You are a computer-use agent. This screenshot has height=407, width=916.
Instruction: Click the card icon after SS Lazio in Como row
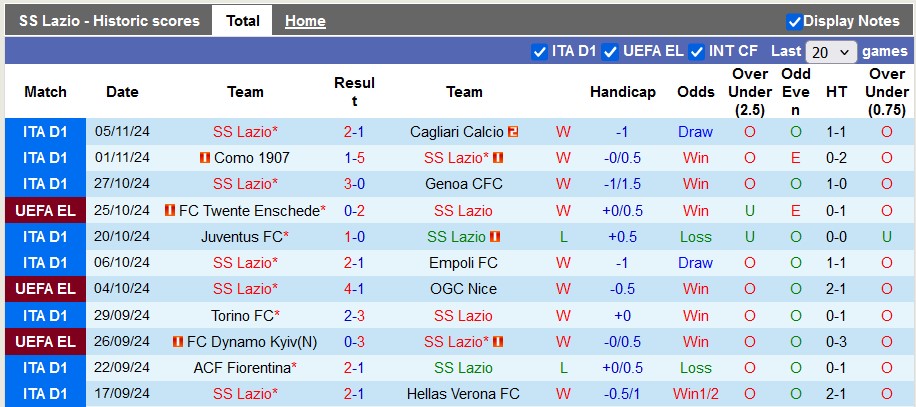click(x=498, y=158)
